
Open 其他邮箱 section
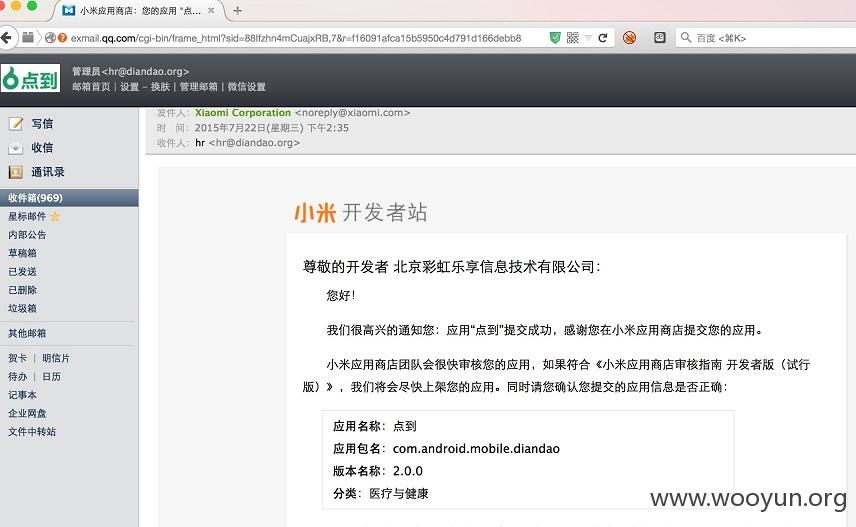(27, 333)
